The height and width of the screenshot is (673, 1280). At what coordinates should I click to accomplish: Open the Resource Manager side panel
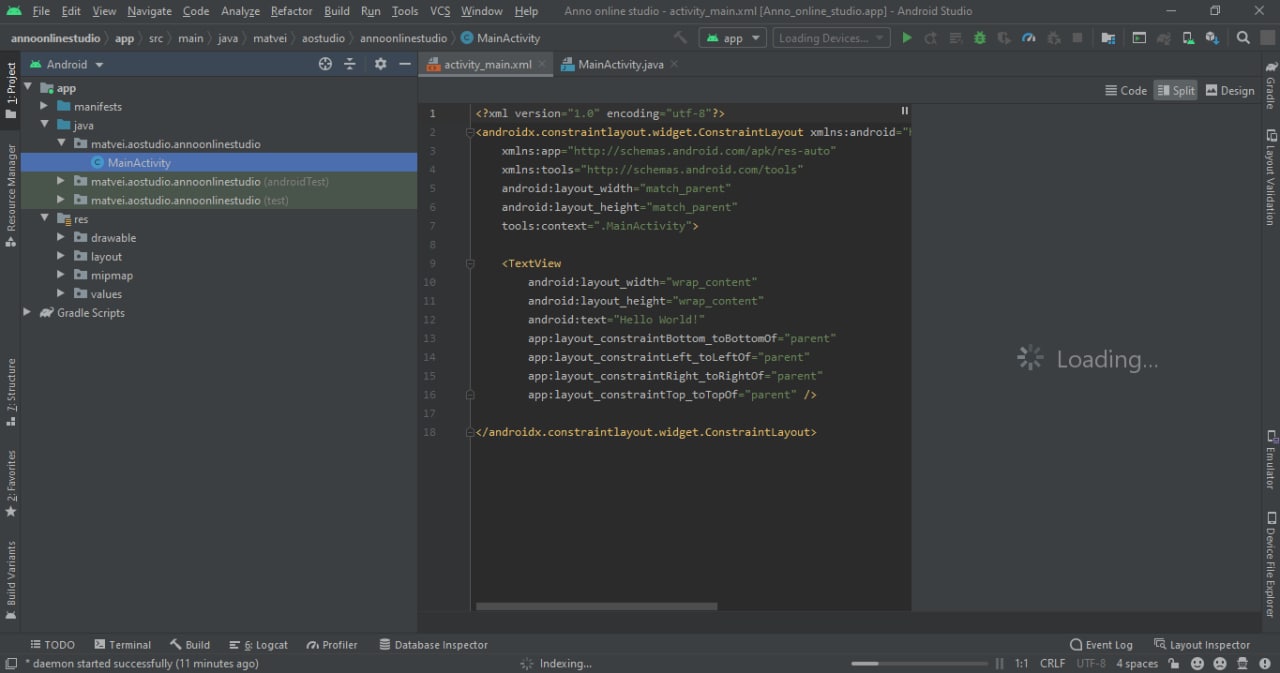(11, 195)
